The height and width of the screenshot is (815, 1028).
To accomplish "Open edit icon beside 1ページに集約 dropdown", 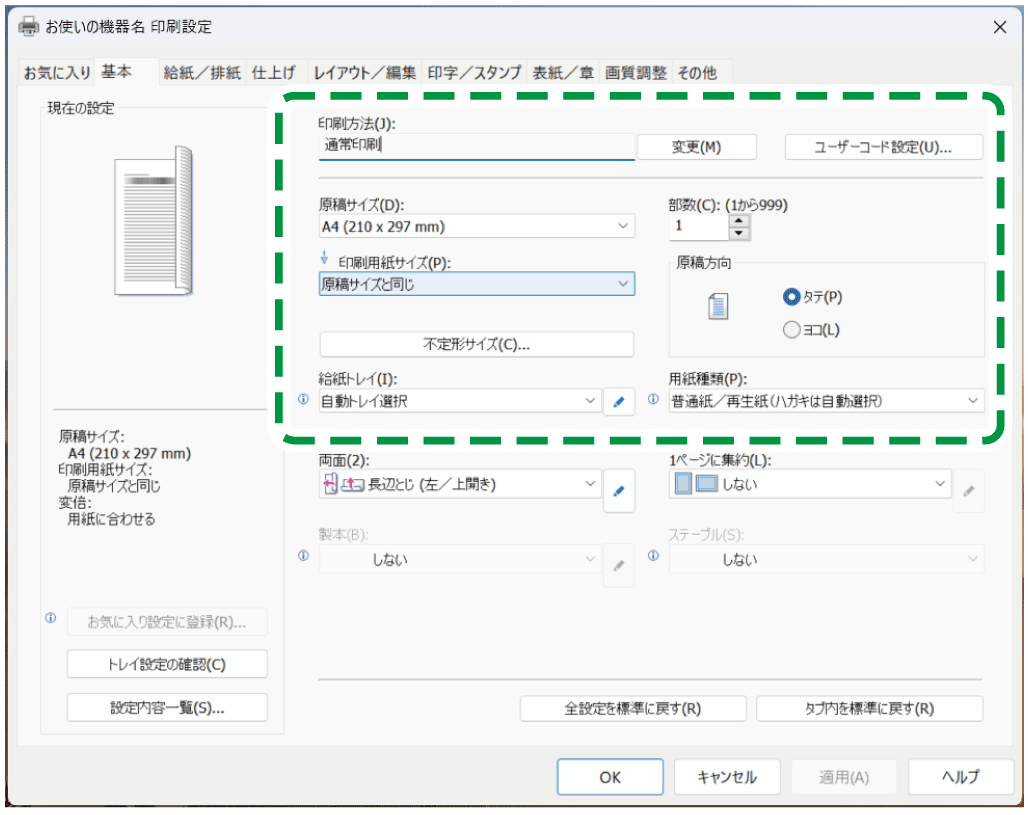I will pyautogui.click(x=969, y=490).
